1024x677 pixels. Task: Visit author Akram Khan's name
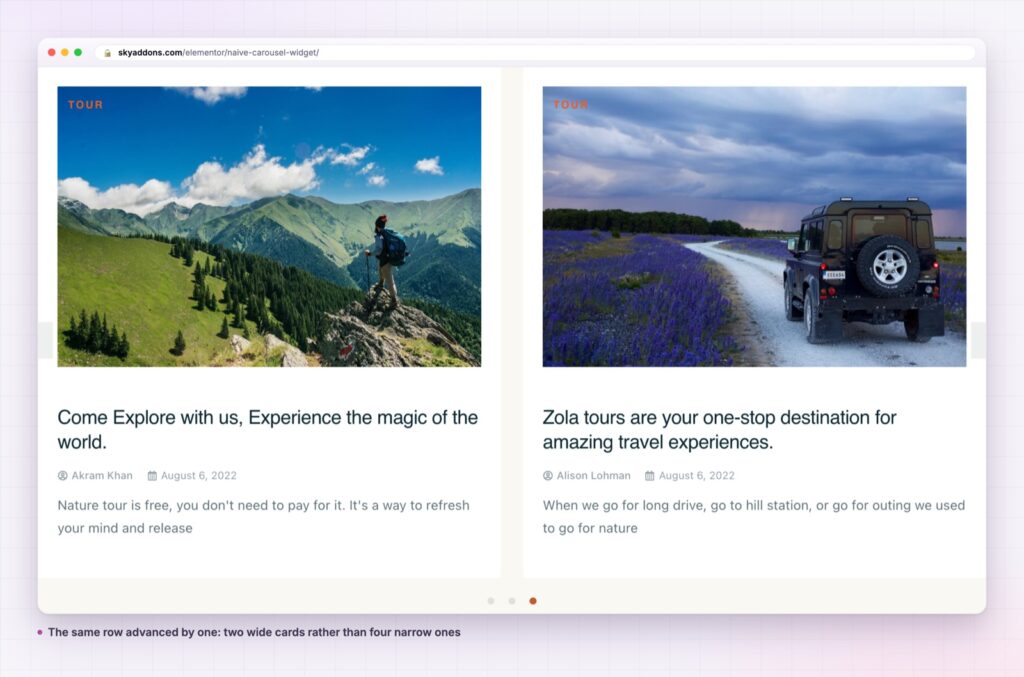(102, 476)
